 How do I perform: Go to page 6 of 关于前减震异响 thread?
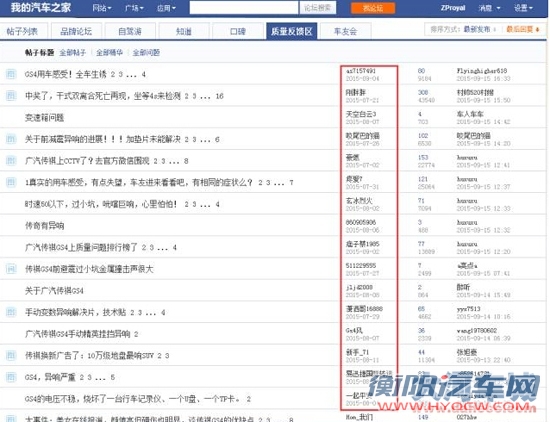click(x=217, y=140)
